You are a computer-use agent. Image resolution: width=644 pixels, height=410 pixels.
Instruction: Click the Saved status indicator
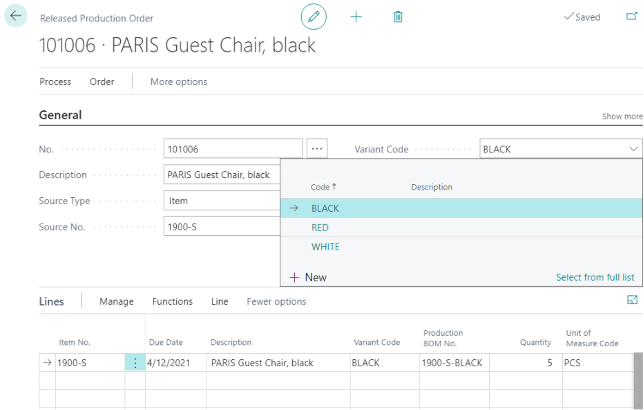pos(582,17)
